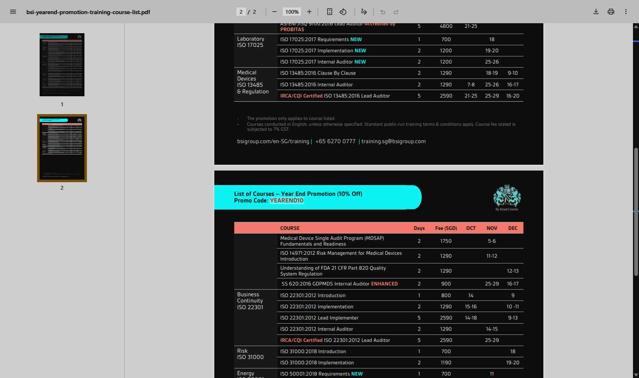Click the 1750 fee for the MDSAP course

point(446,241)
